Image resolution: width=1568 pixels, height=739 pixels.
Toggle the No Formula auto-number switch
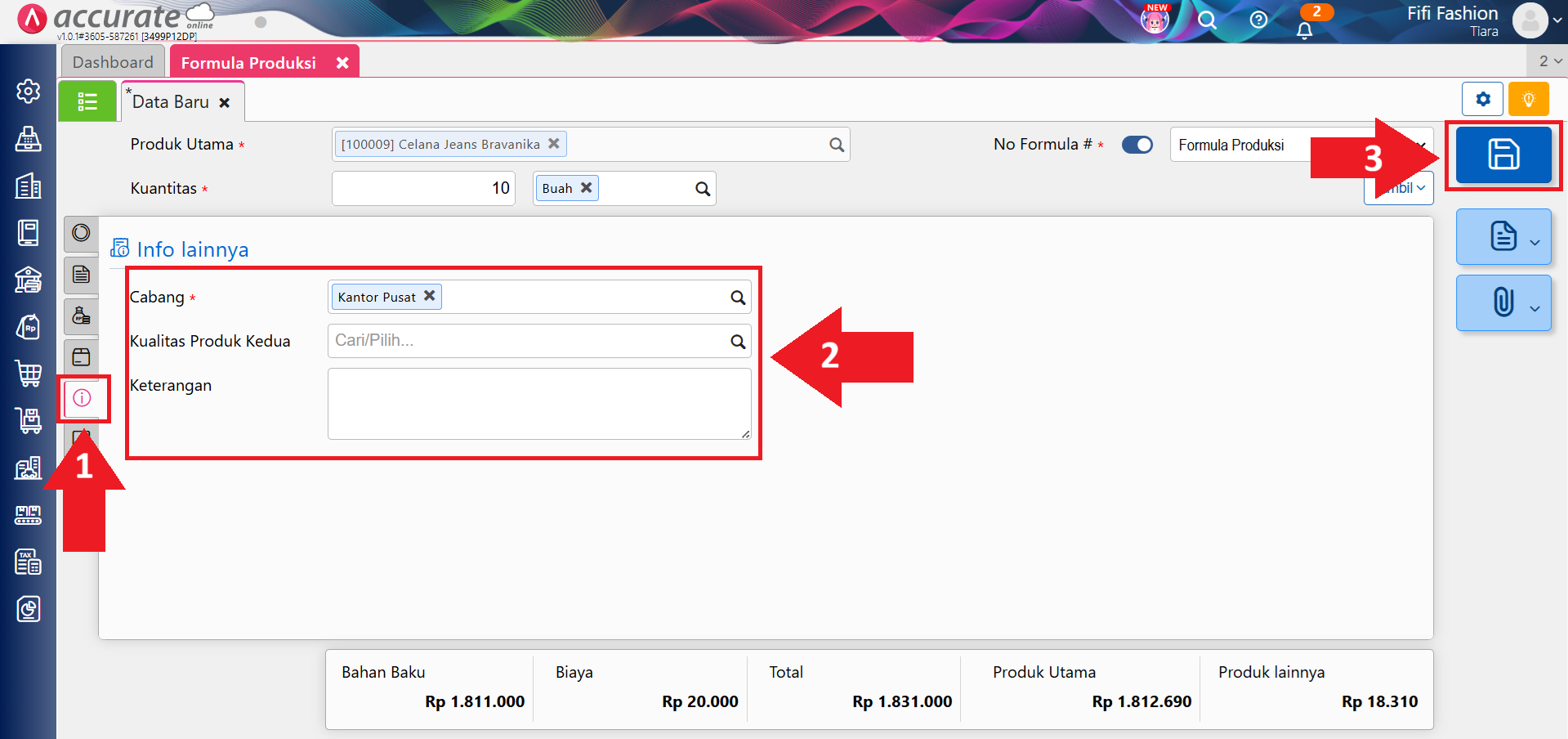coord(1137,145)
